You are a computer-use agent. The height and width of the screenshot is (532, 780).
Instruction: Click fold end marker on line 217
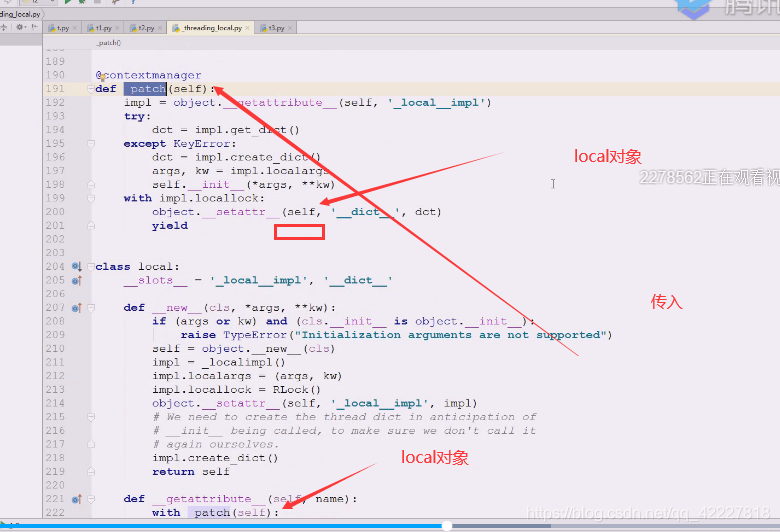click(91, 444)
